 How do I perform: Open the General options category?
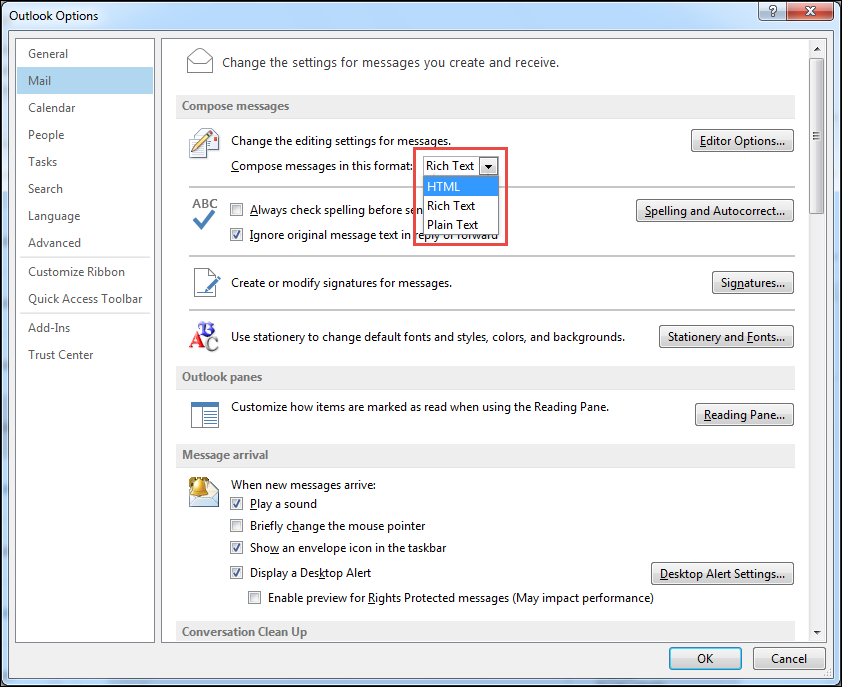click(x=85, y=54)
